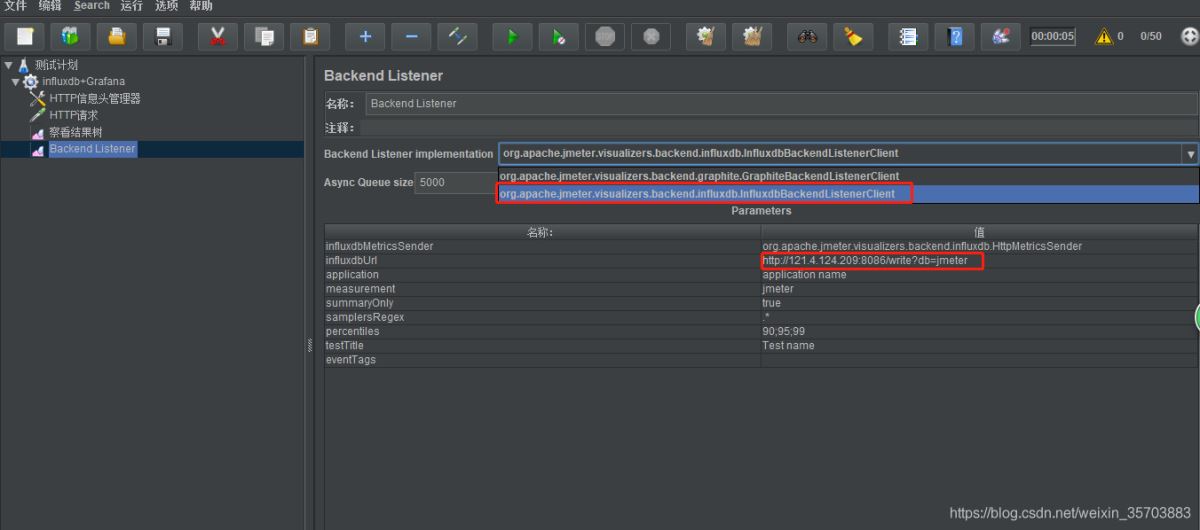1200x530 pixels.
Task: Click the blue plus Expand All icon
Action: click(365, 37)
